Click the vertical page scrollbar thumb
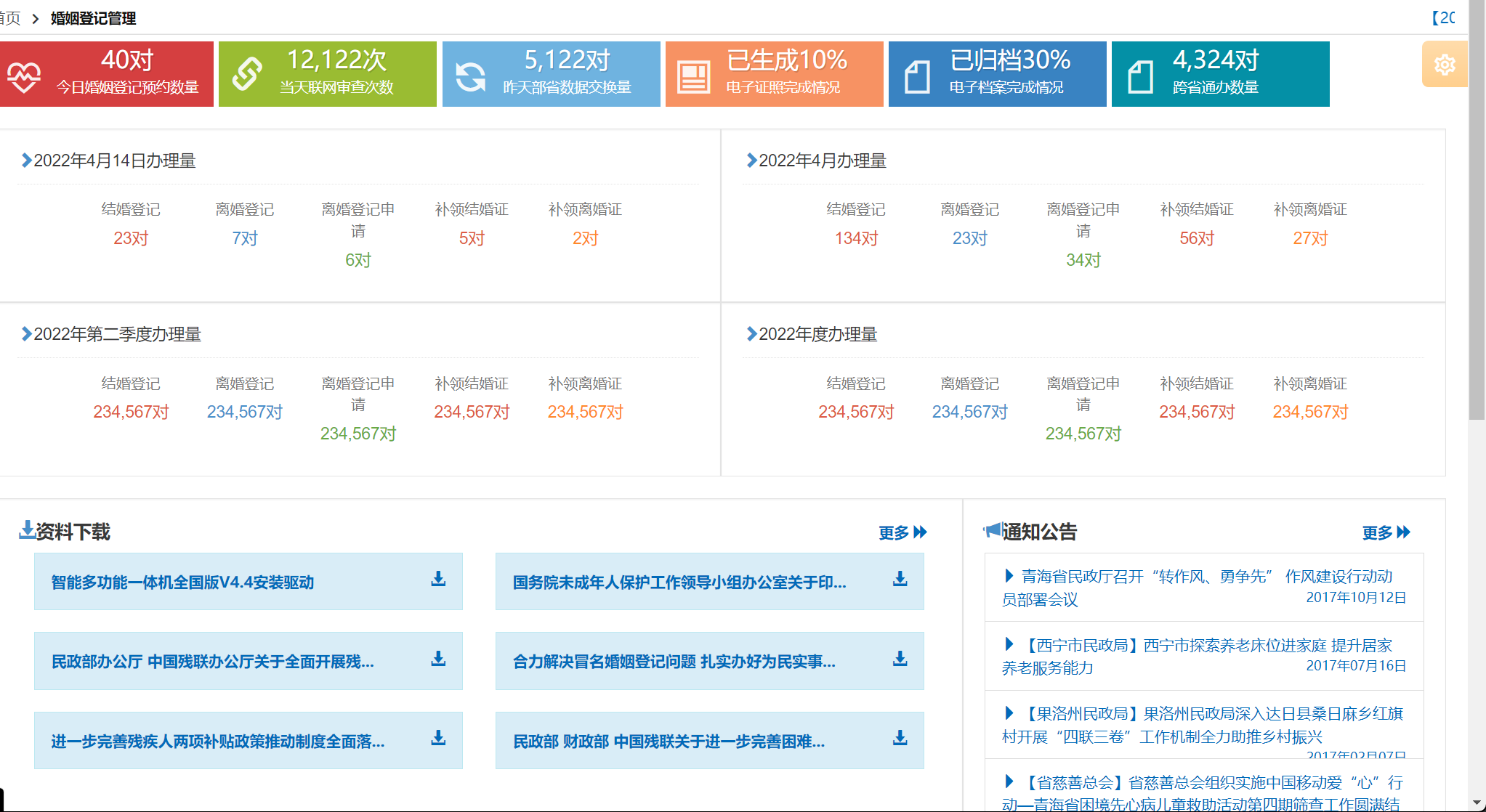 click(x=1477, y=210)
